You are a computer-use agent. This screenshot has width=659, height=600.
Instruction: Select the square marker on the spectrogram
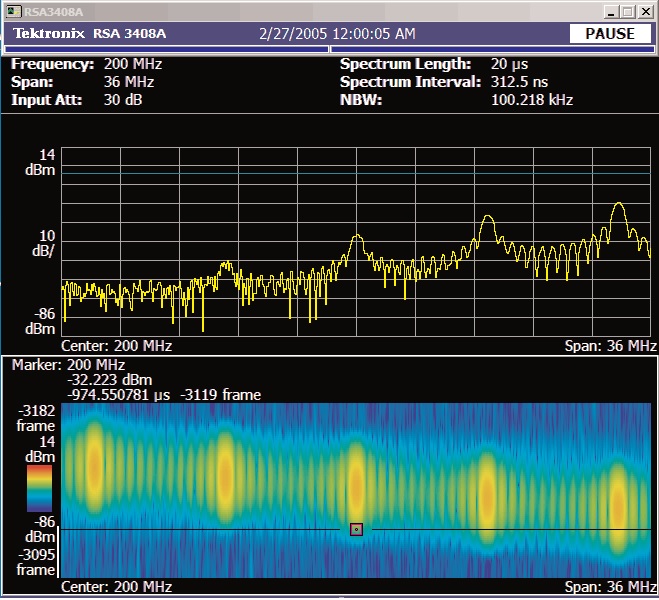tap(356, 529)
